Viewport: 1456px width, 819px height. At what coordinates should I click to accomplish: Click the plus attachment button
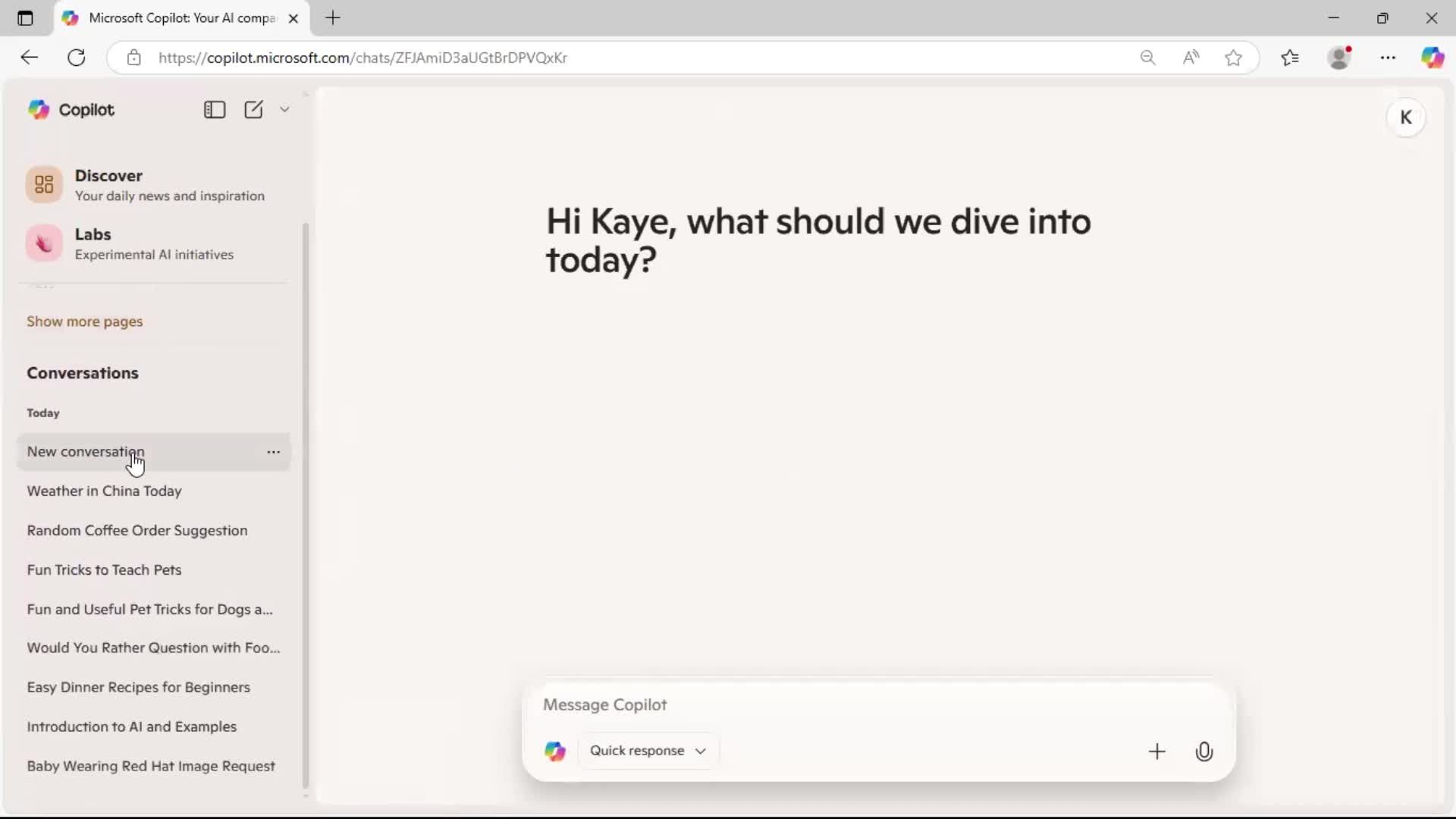(1157, 752)
